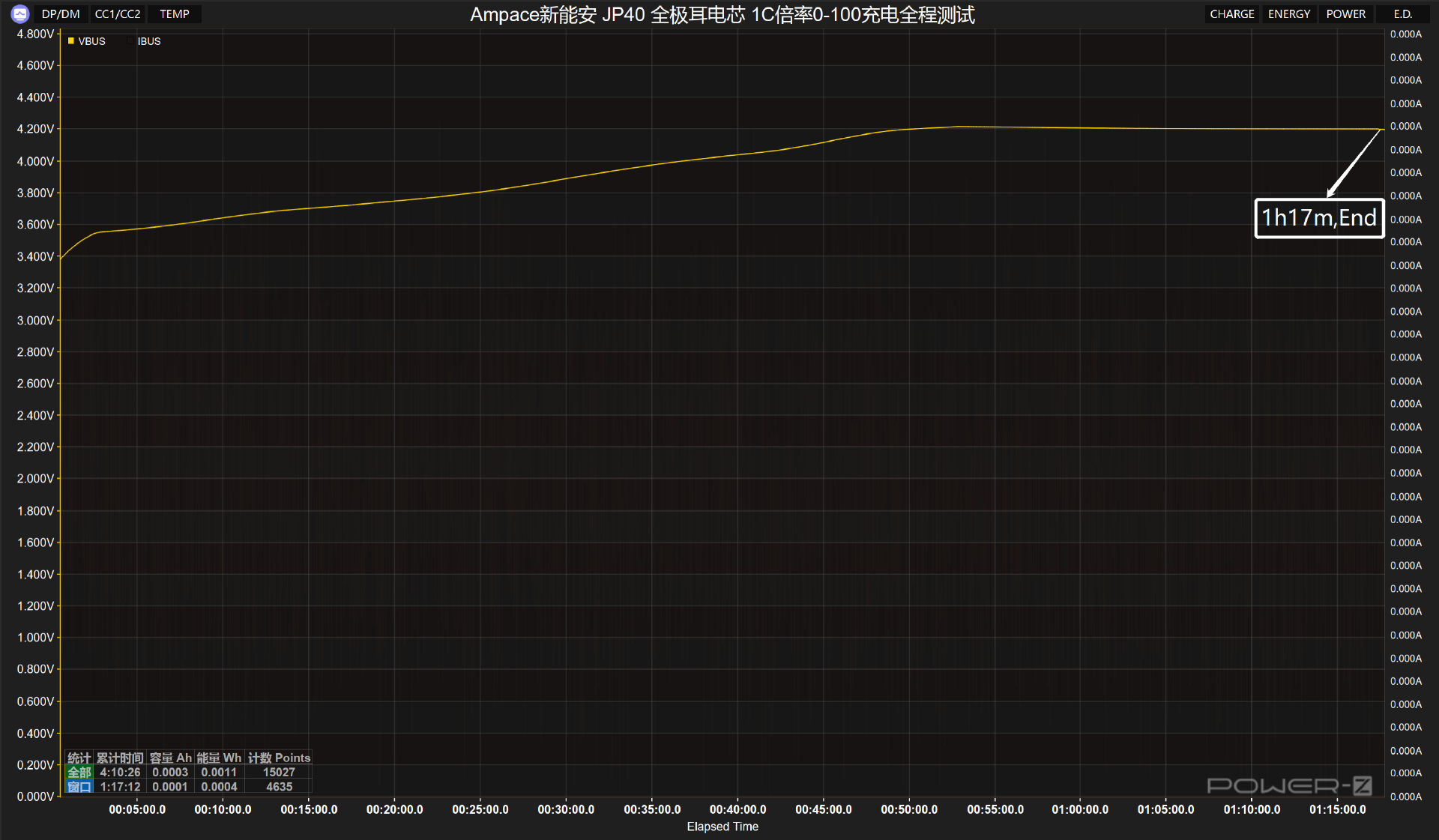This screenshot has height=840, width=1439.
Task: Select the 全部 statistics row label
Action: [79, 772]
